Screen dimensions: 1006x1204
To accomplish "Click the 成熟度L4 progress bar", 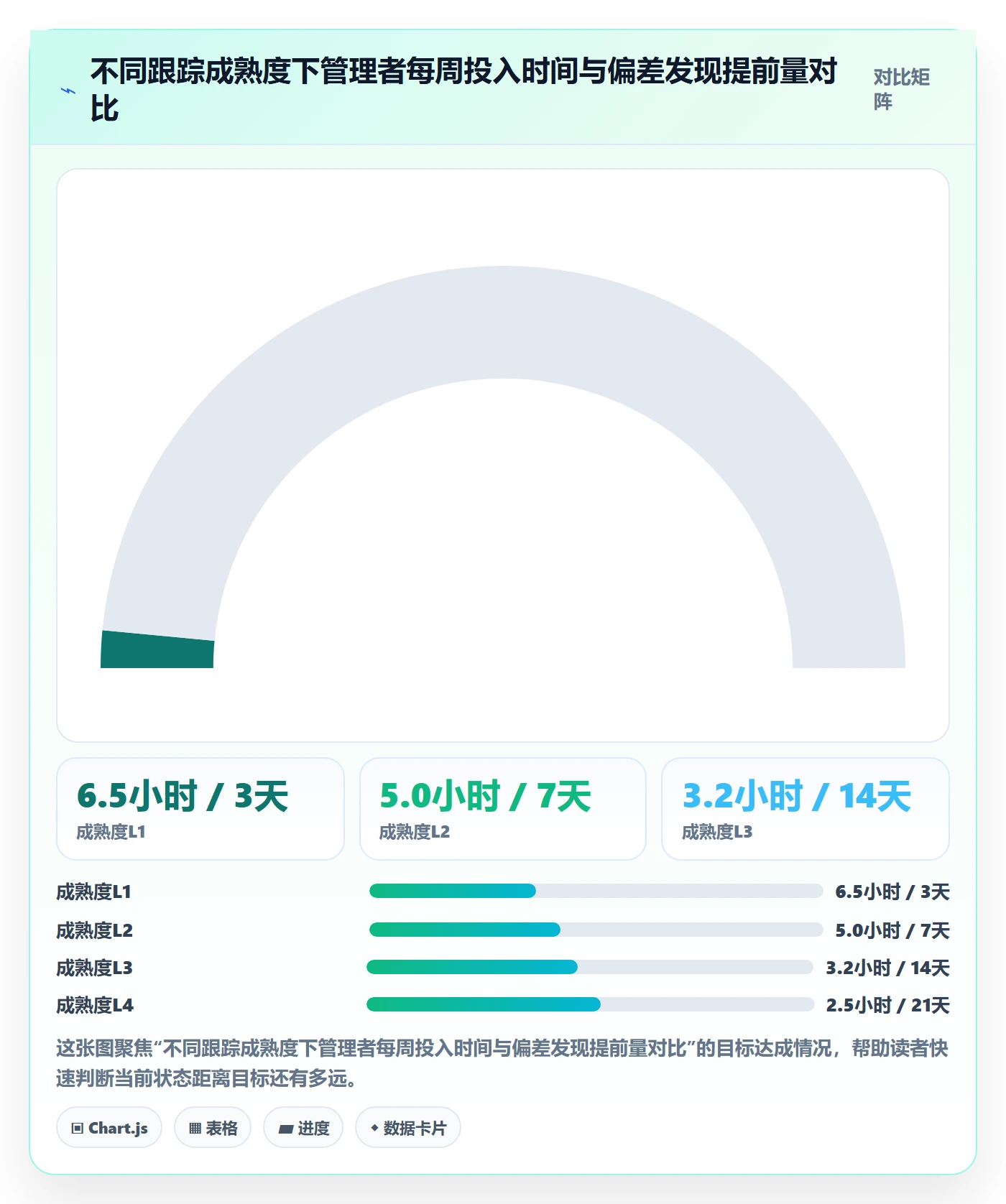I will point(590,1004).
